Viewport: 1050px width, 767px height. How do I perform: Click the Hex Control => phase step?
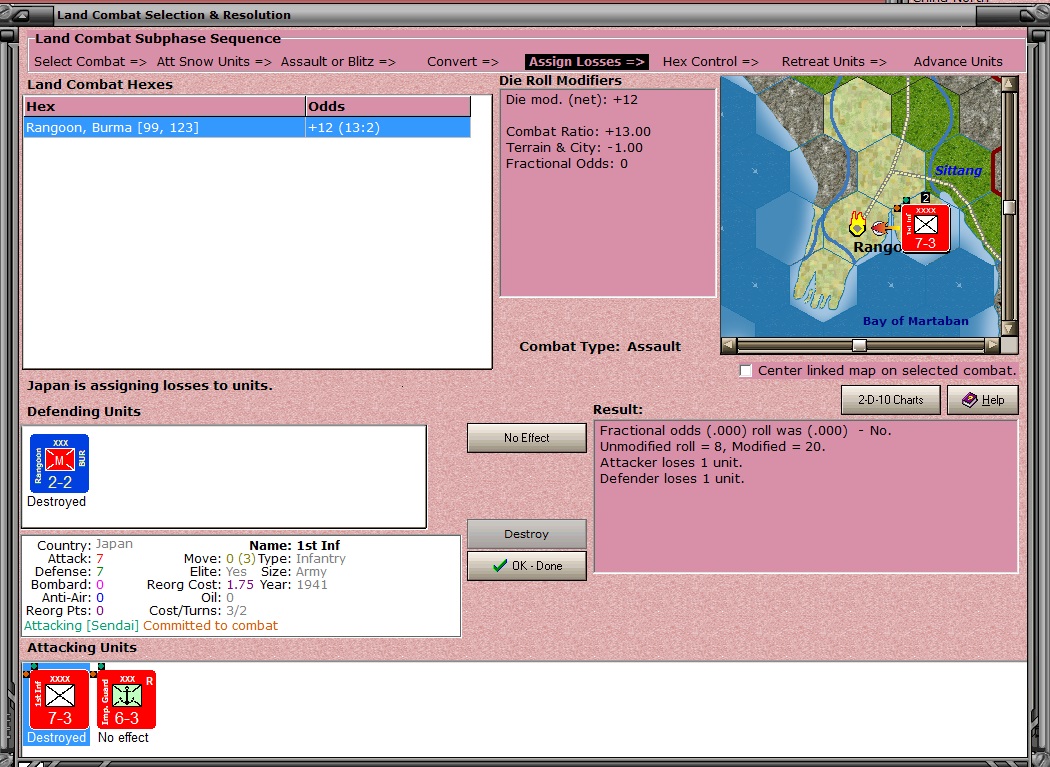710,62
